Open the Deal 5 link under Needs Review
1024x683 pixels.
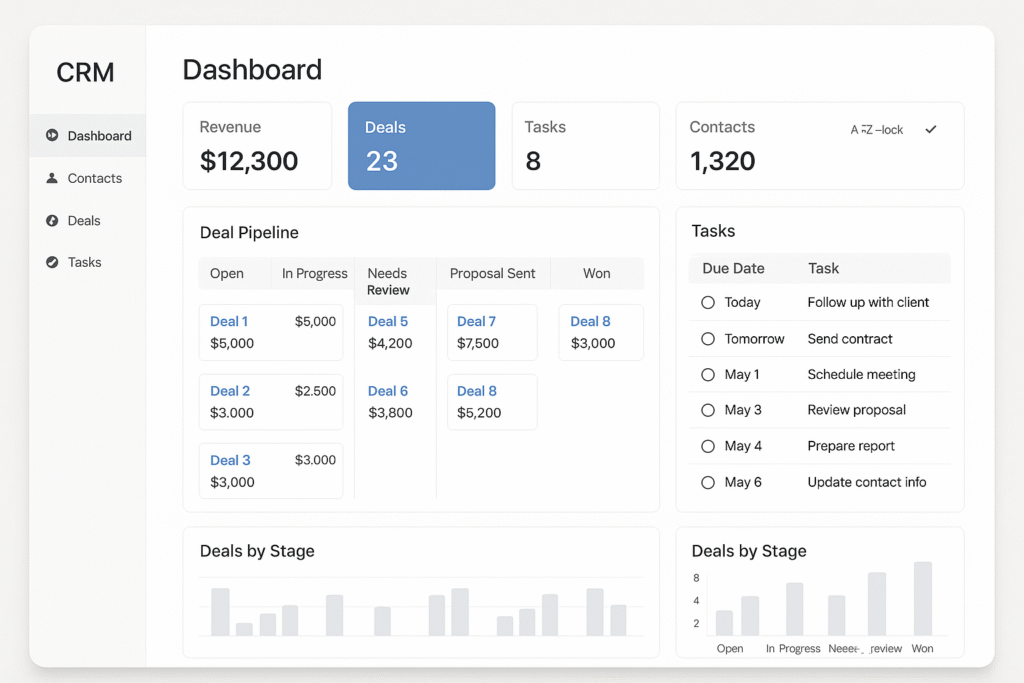(388, 321)
